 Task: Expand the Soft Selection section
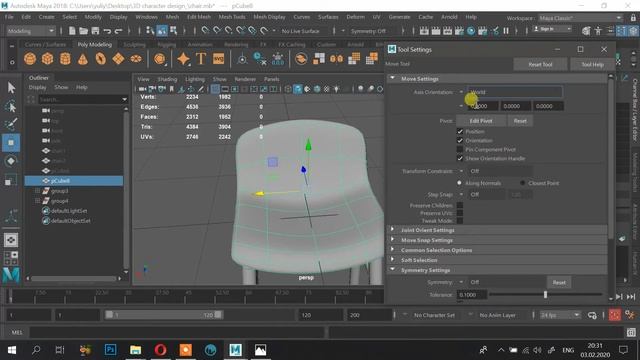(393, 260)
